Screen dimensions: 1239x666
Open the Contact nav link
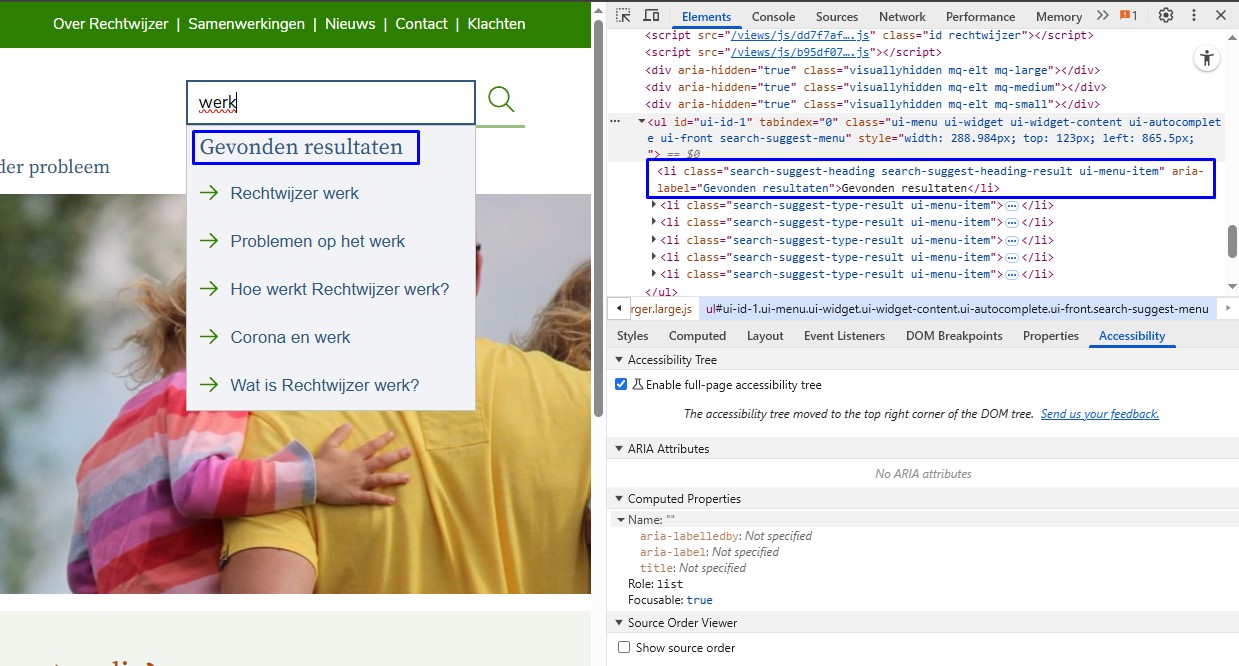[421, 24]
